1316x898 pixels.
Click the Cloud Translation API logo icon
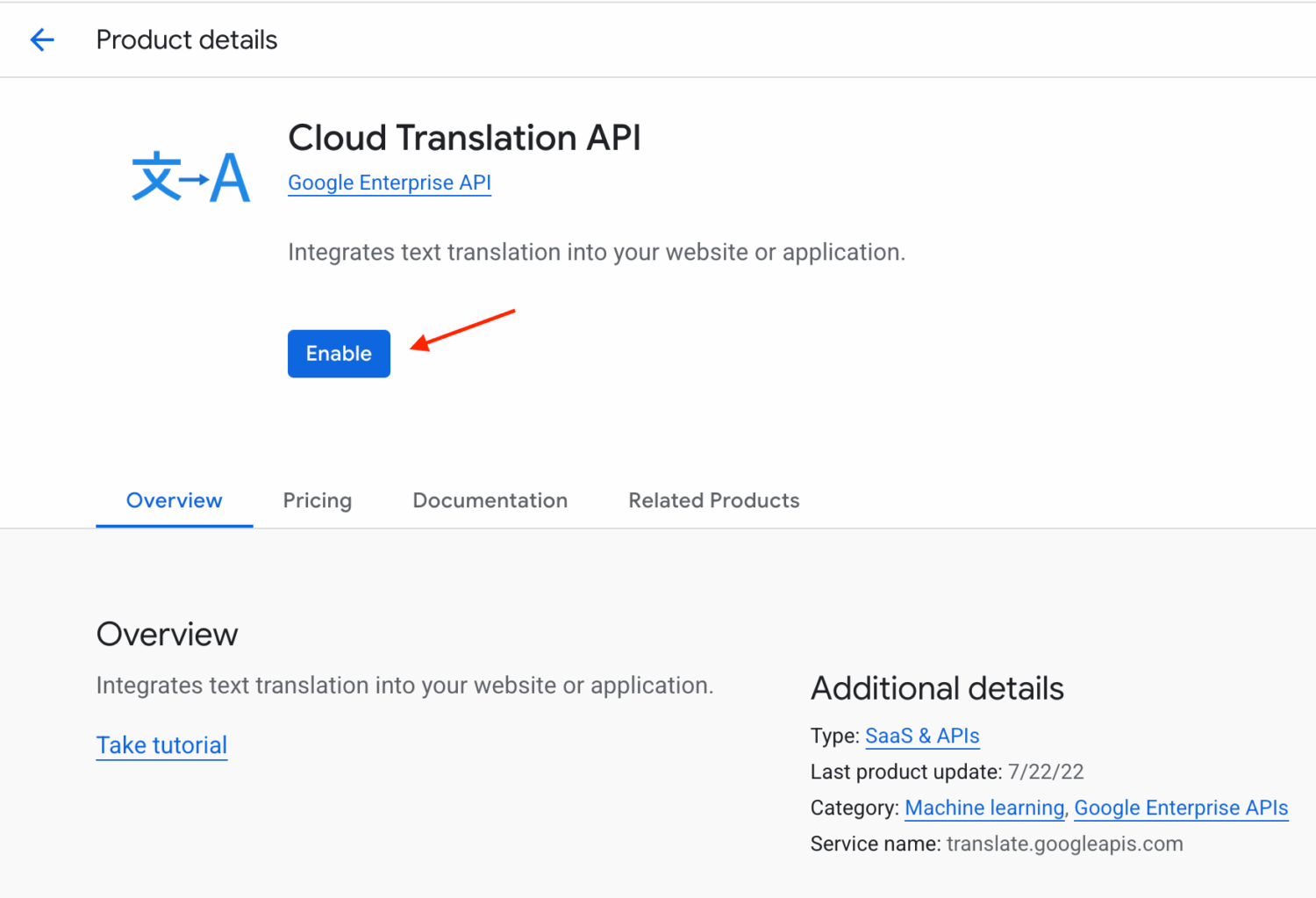tap(190, 176)
